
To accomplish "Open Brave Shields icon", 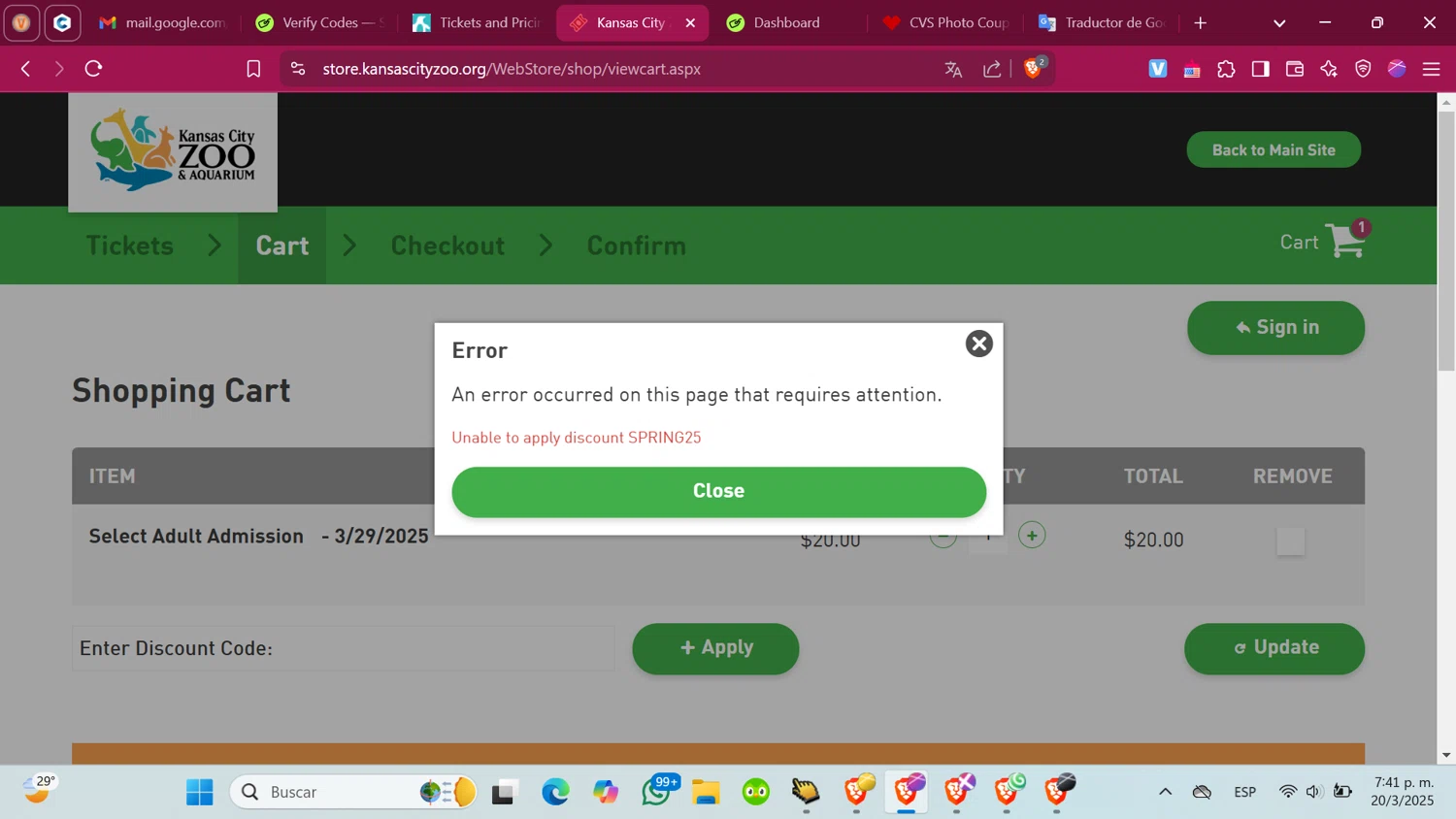I will [1035, 68].
